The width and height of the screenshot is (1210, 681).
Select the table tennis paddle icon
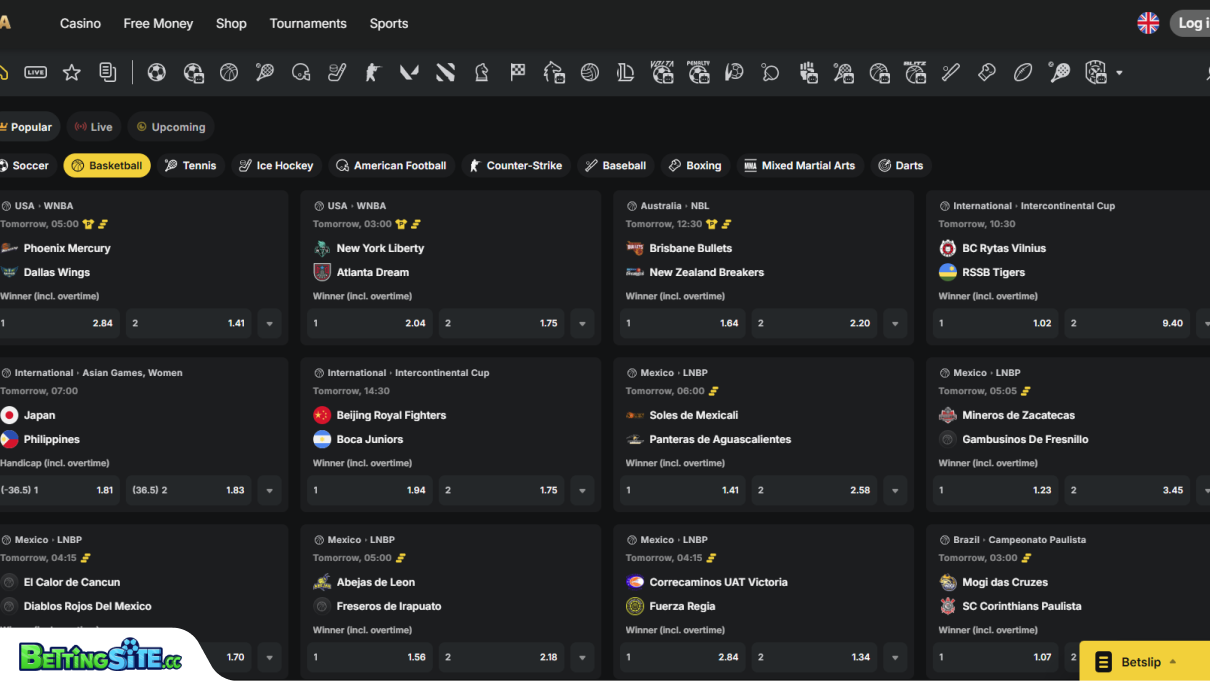point(770,72)
